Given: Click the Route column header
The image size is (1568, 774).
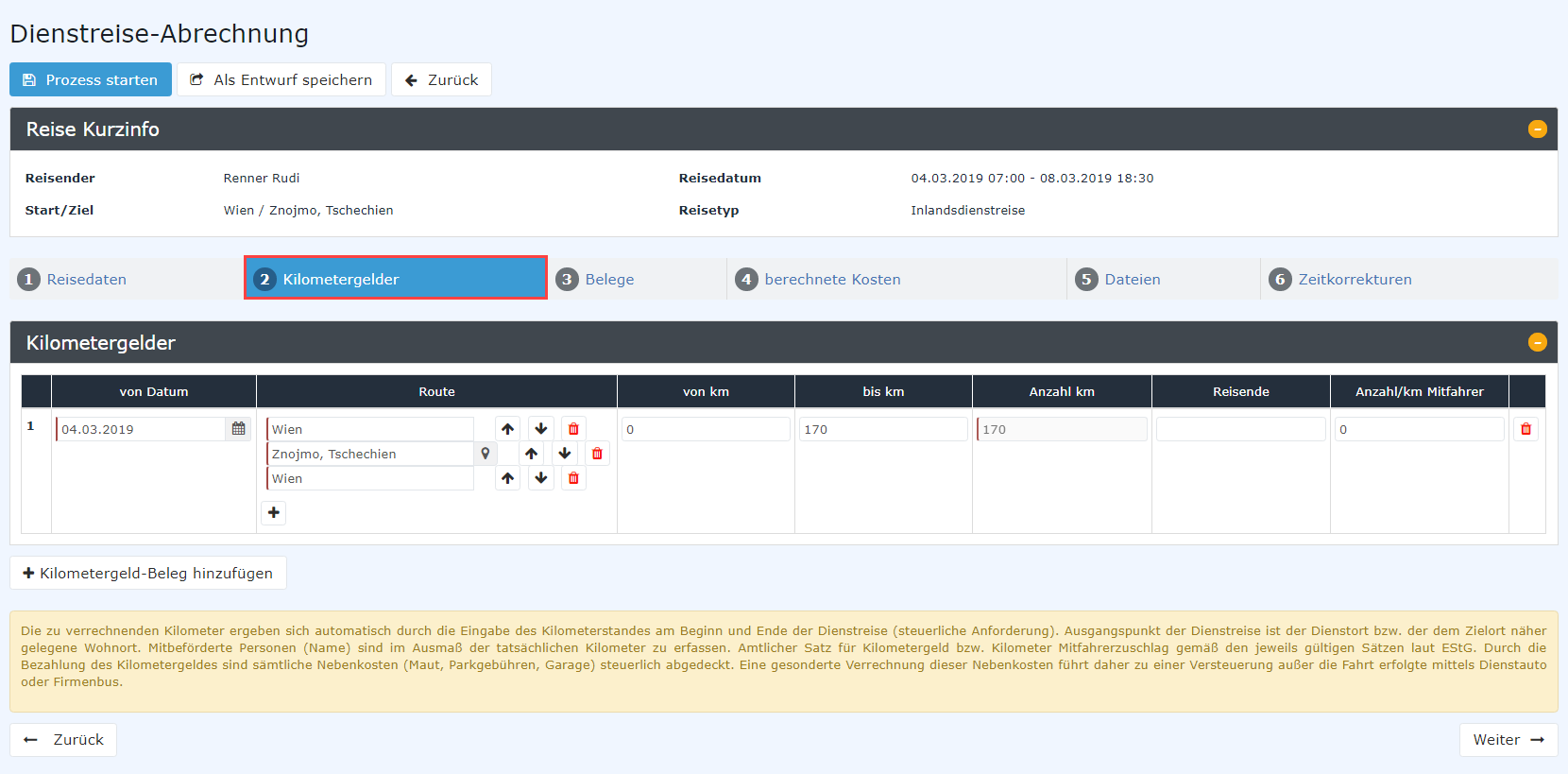Looking at the screenshot, I should 436,391.
